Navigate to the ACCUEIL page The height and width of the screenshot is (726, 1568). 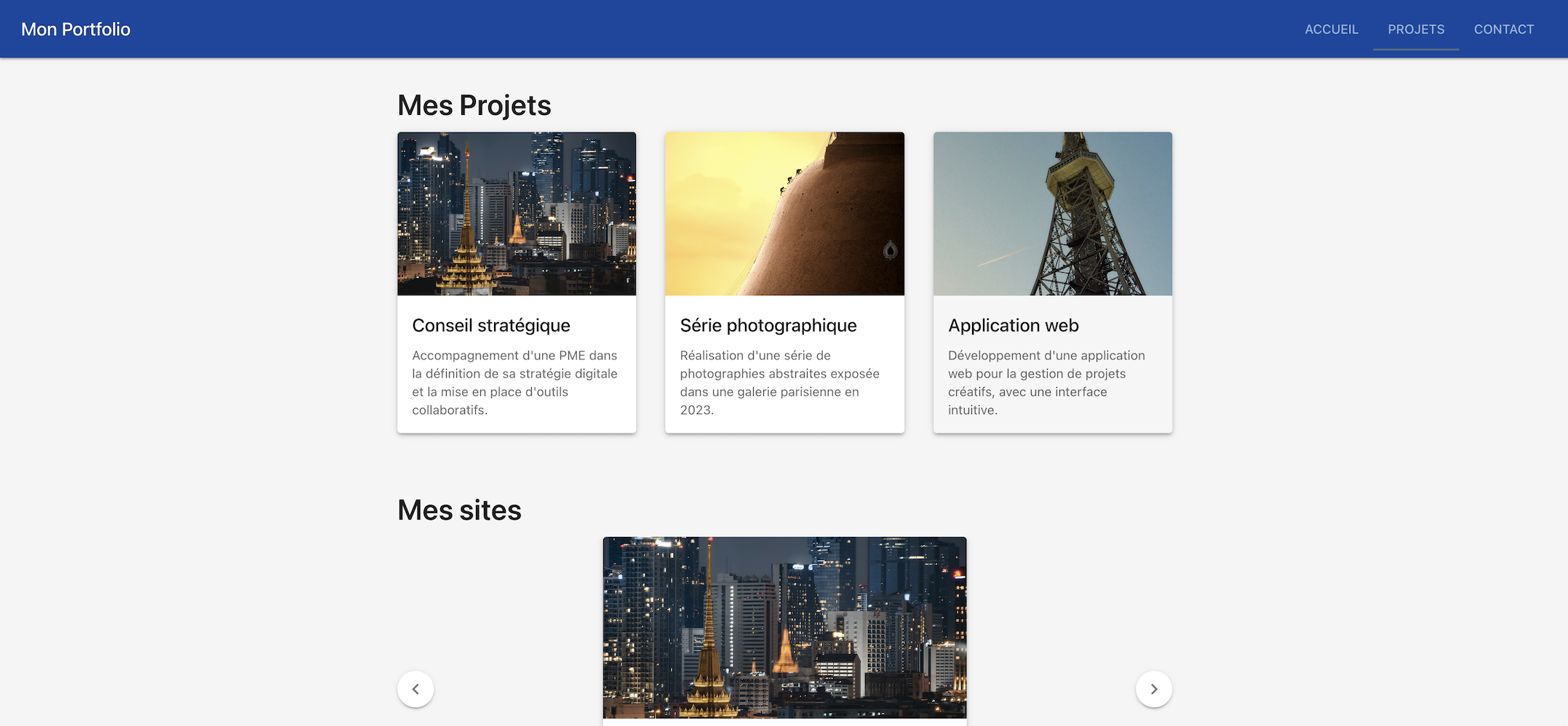tap(1332, 29)
